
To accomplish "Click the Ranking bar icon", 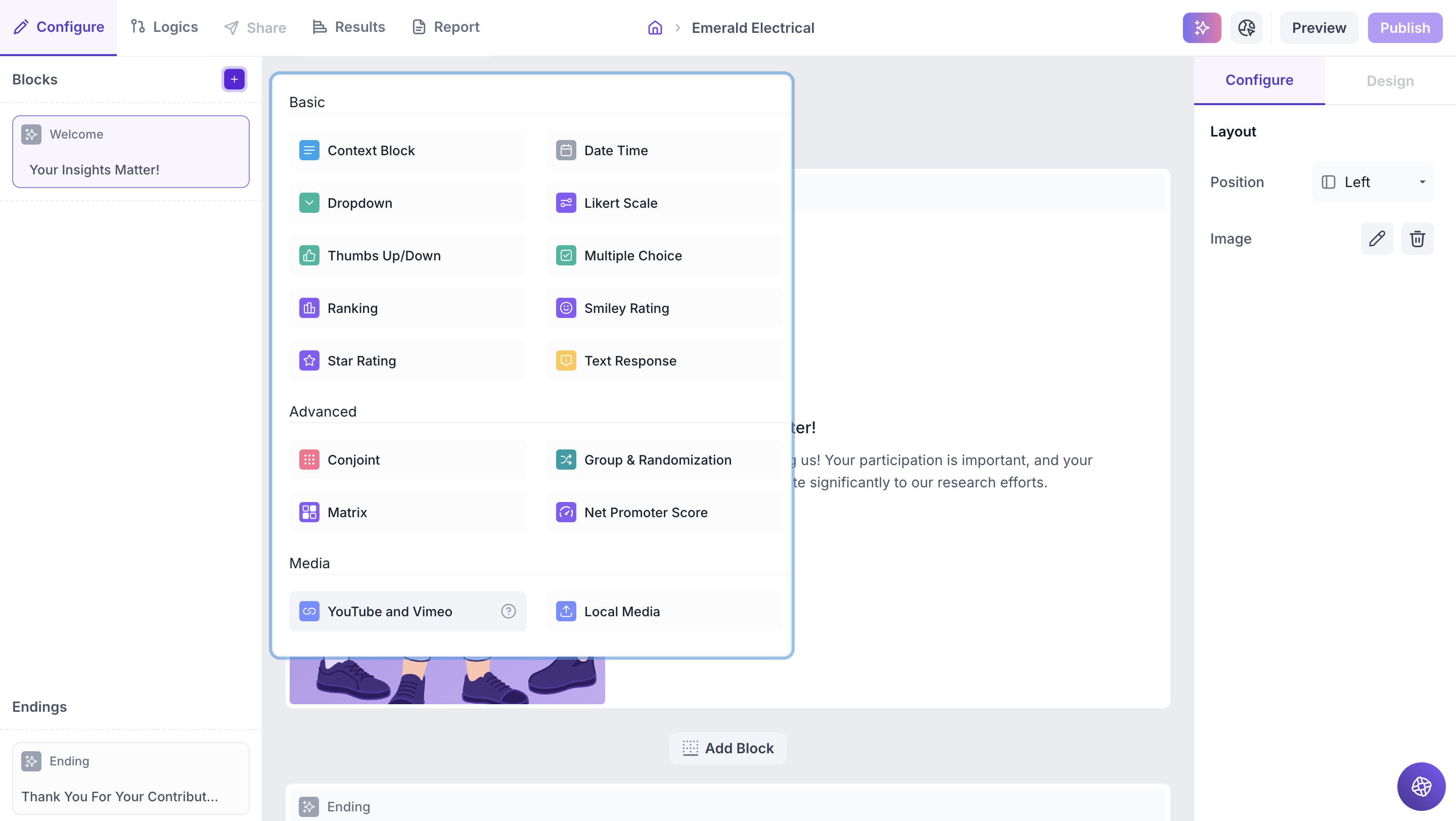I will point(309,308).
